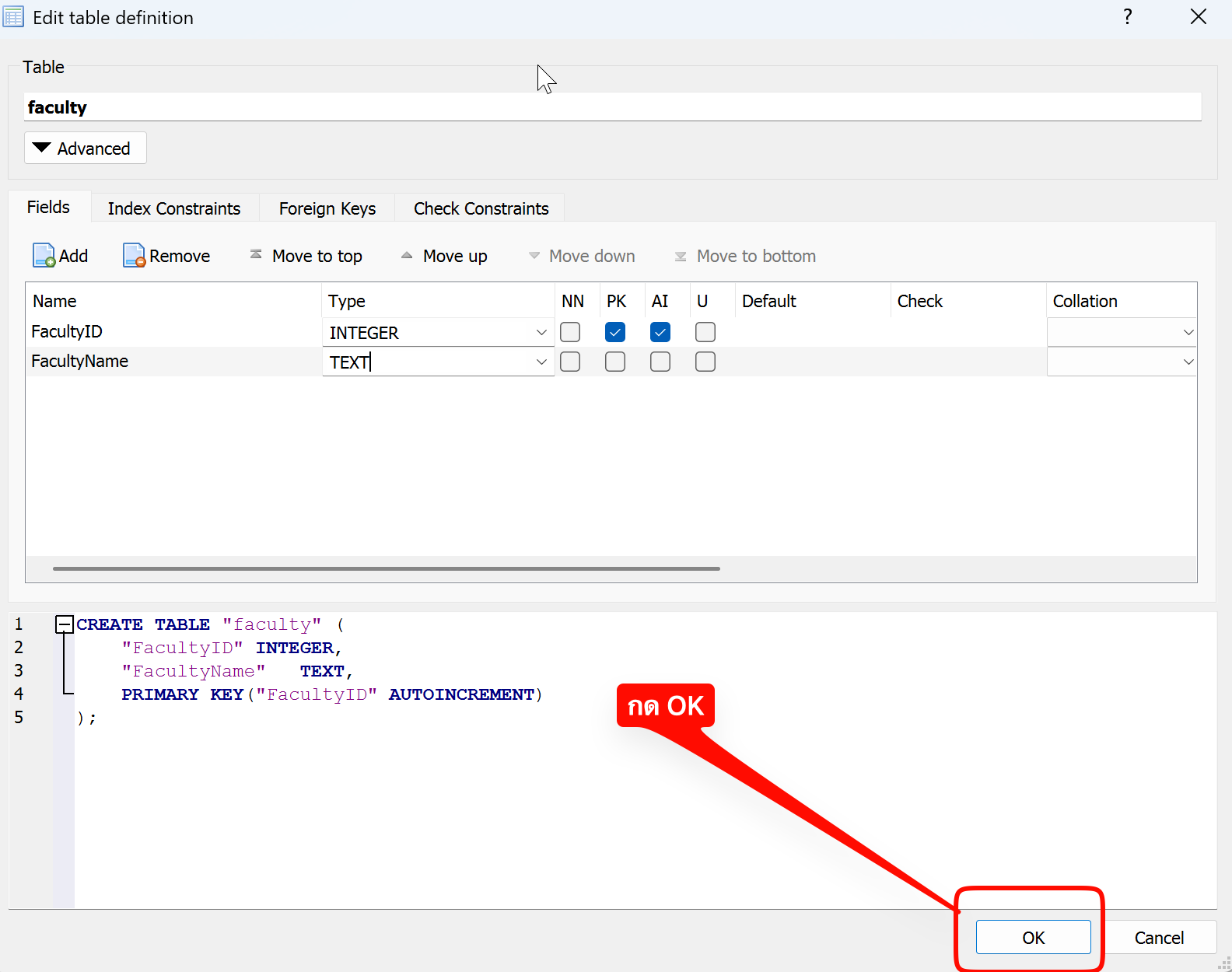
Task: Expand the Advanced options section
Action: pos(86,149)
